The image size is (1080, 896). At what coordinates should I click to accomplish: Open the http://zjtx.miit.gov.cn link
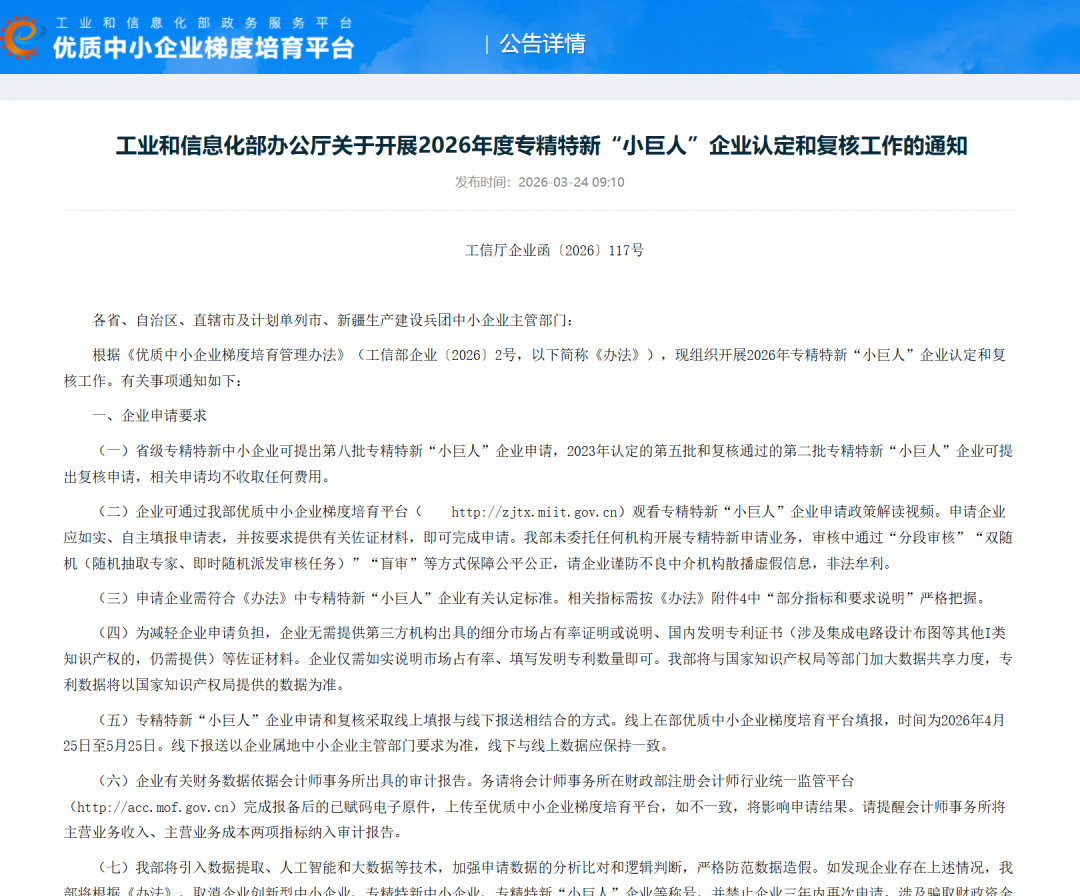point(534,512)
